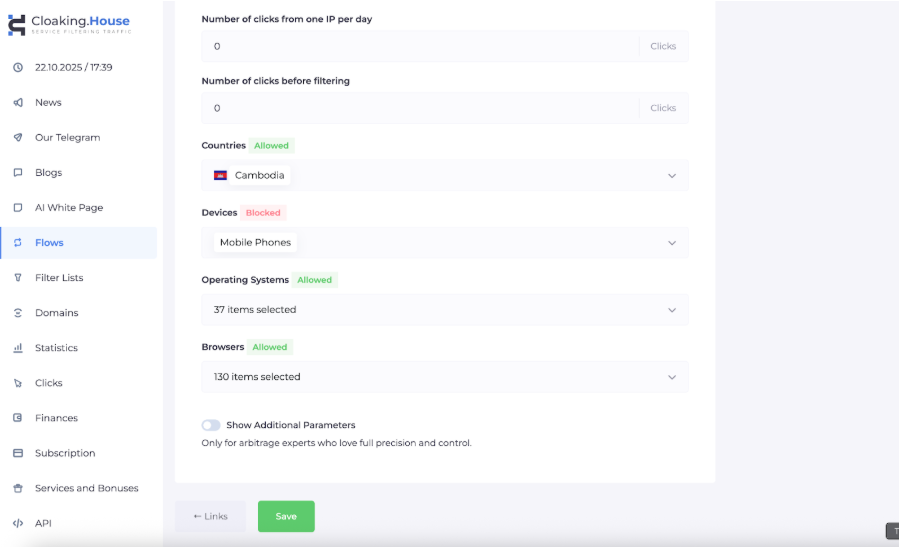Toggle the Devices Blocked badge

tap(264, 213)
